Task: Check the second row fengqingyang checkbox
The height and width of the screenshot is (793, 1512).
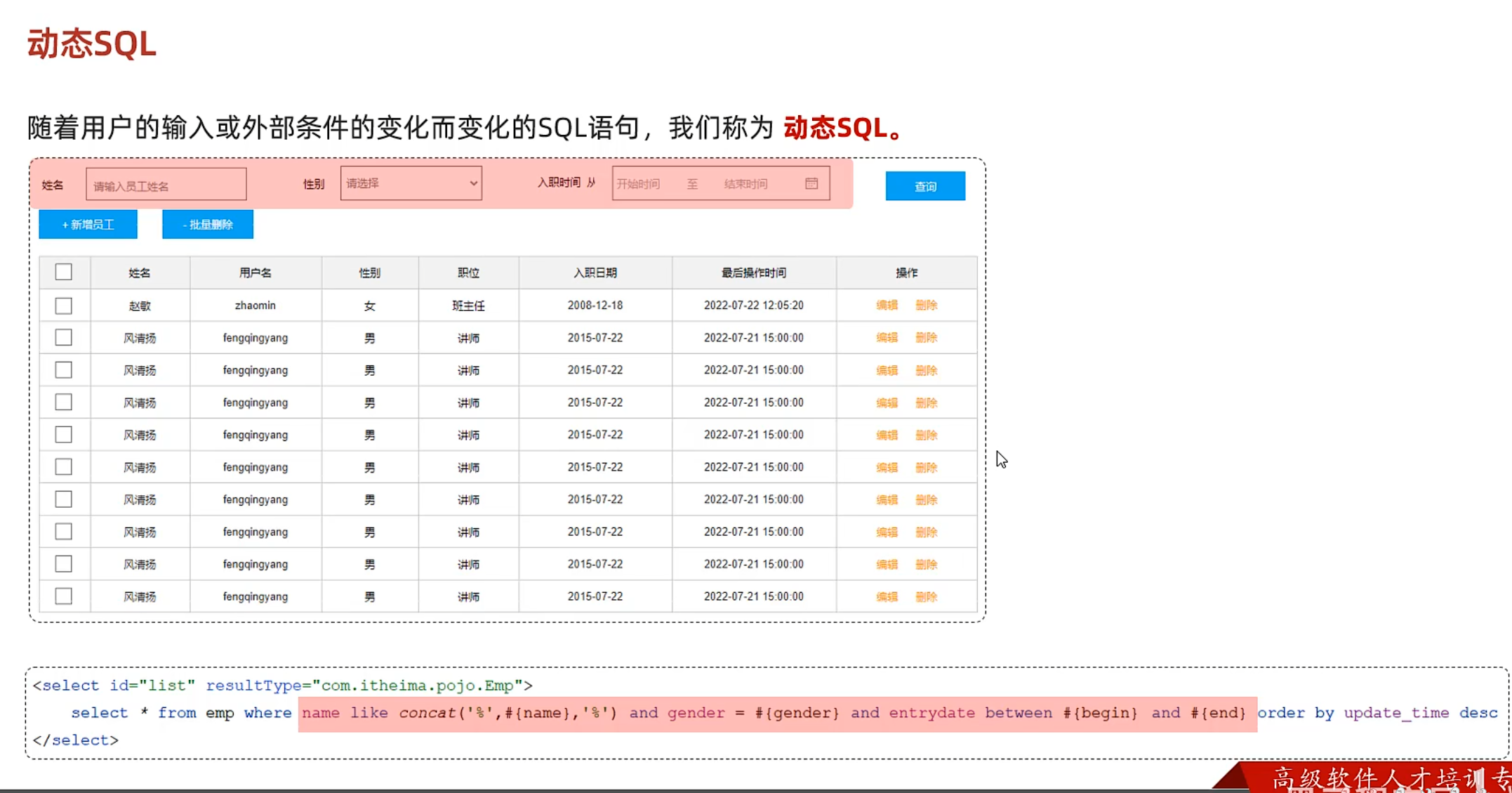Action: pyautogui.click(x=63, y=338)
